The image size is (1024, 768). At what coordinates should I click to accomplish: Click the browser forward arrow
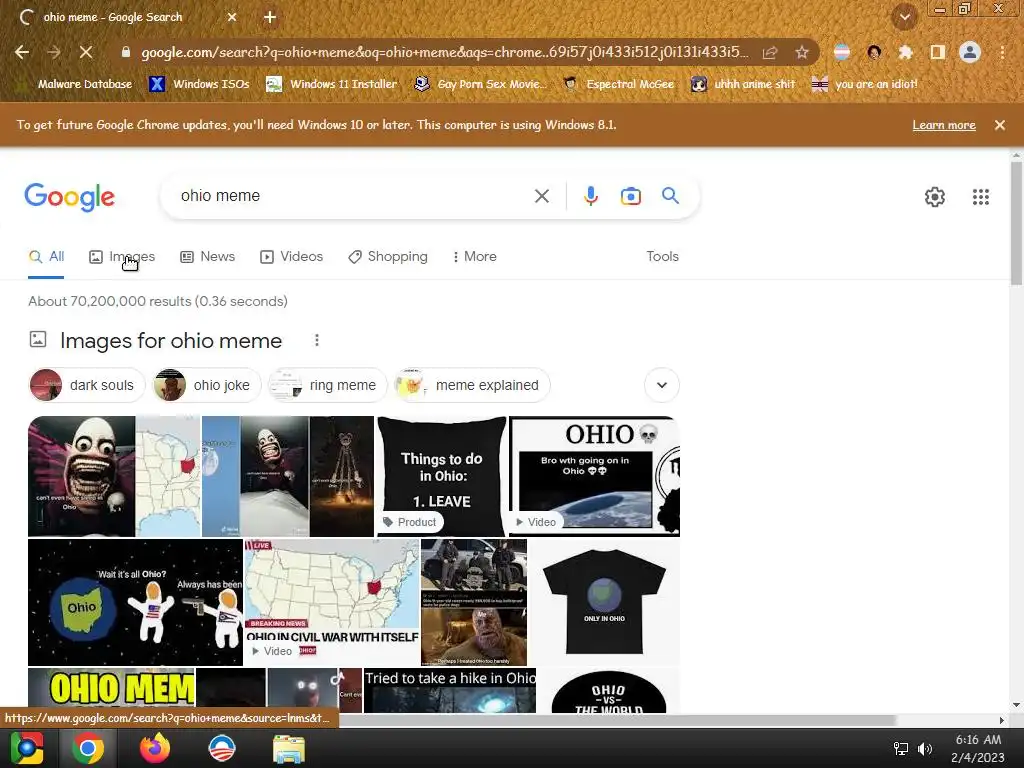54,52
